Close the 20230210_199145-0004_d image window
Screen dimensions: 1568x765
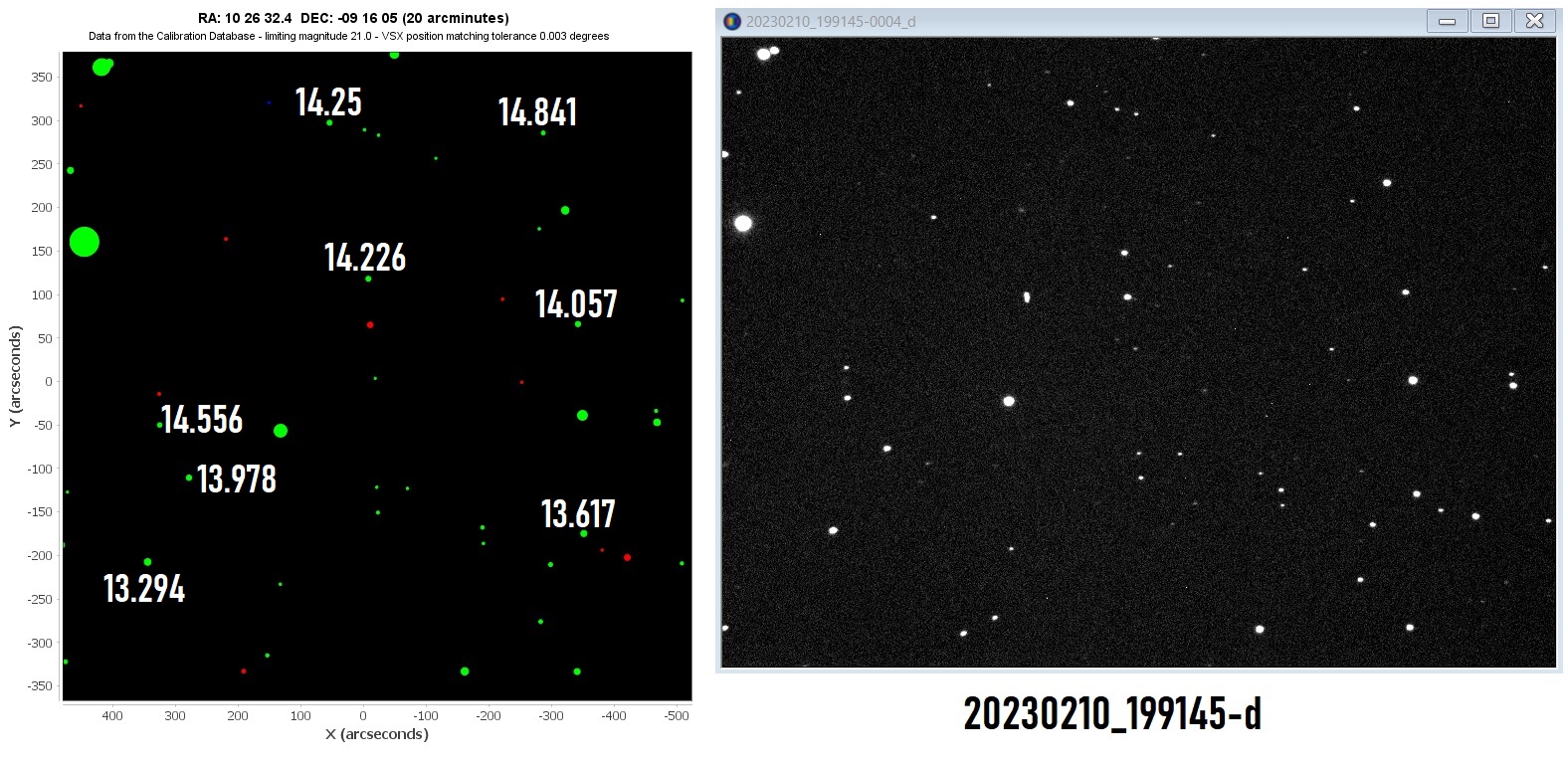click(1535, 21)
